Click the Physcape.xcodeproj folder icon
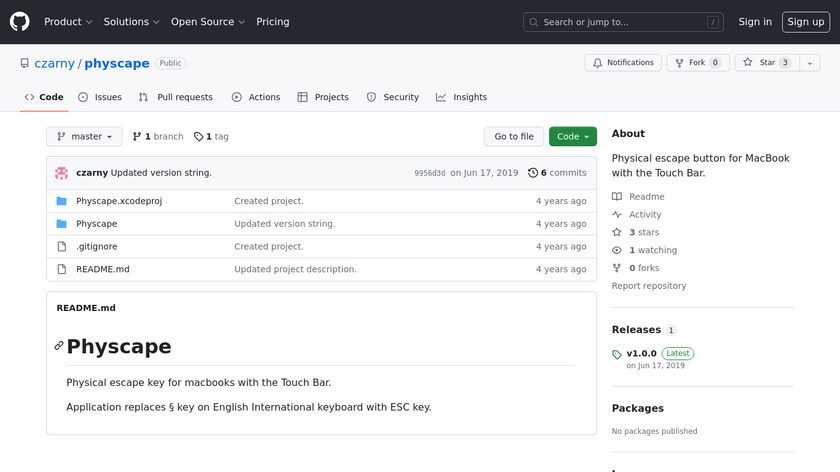The image size is (840, 472). pos(62,201)
